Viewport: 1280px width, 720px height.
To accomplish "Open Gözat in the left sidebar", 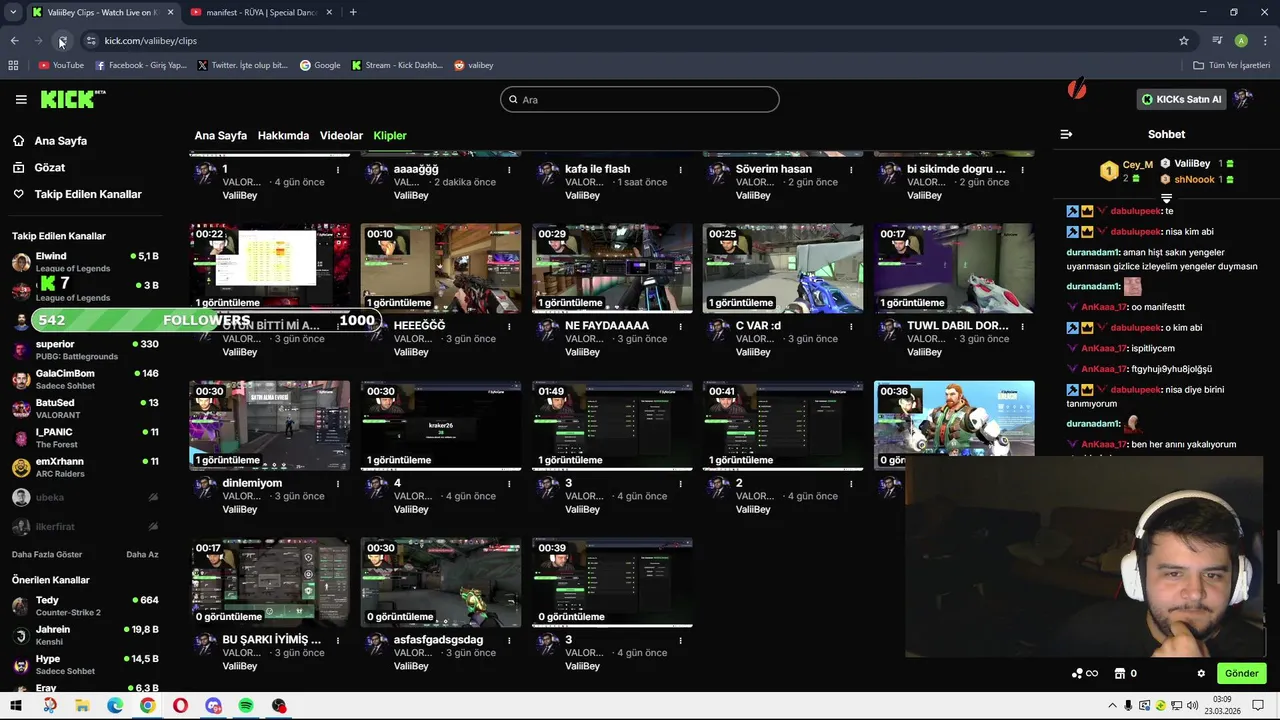I will pyautogui.click(x=49, y=167).
